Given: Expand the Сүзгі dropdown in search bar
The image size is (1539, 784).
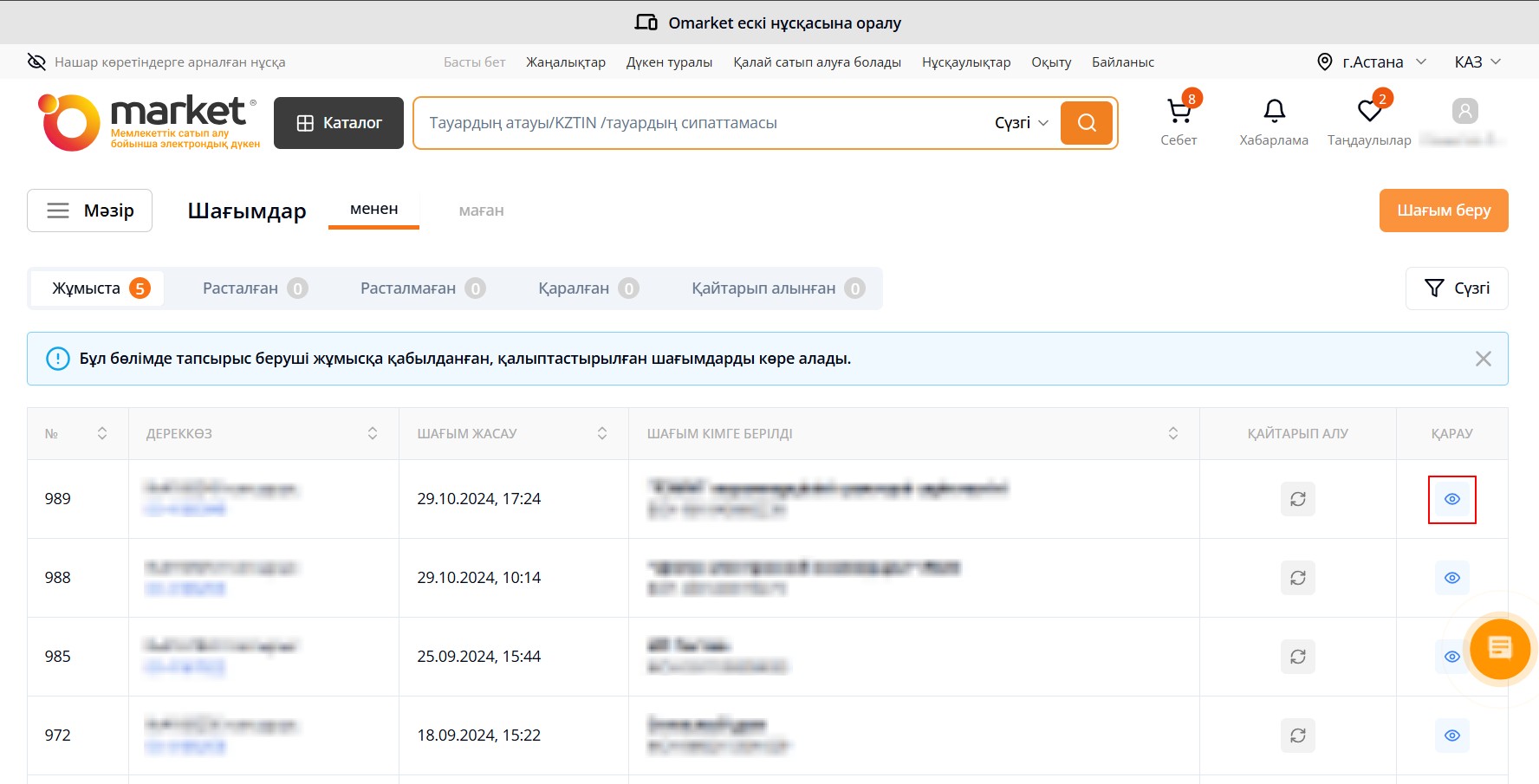Looking at the screenshot, I should tap(1021, 123).
